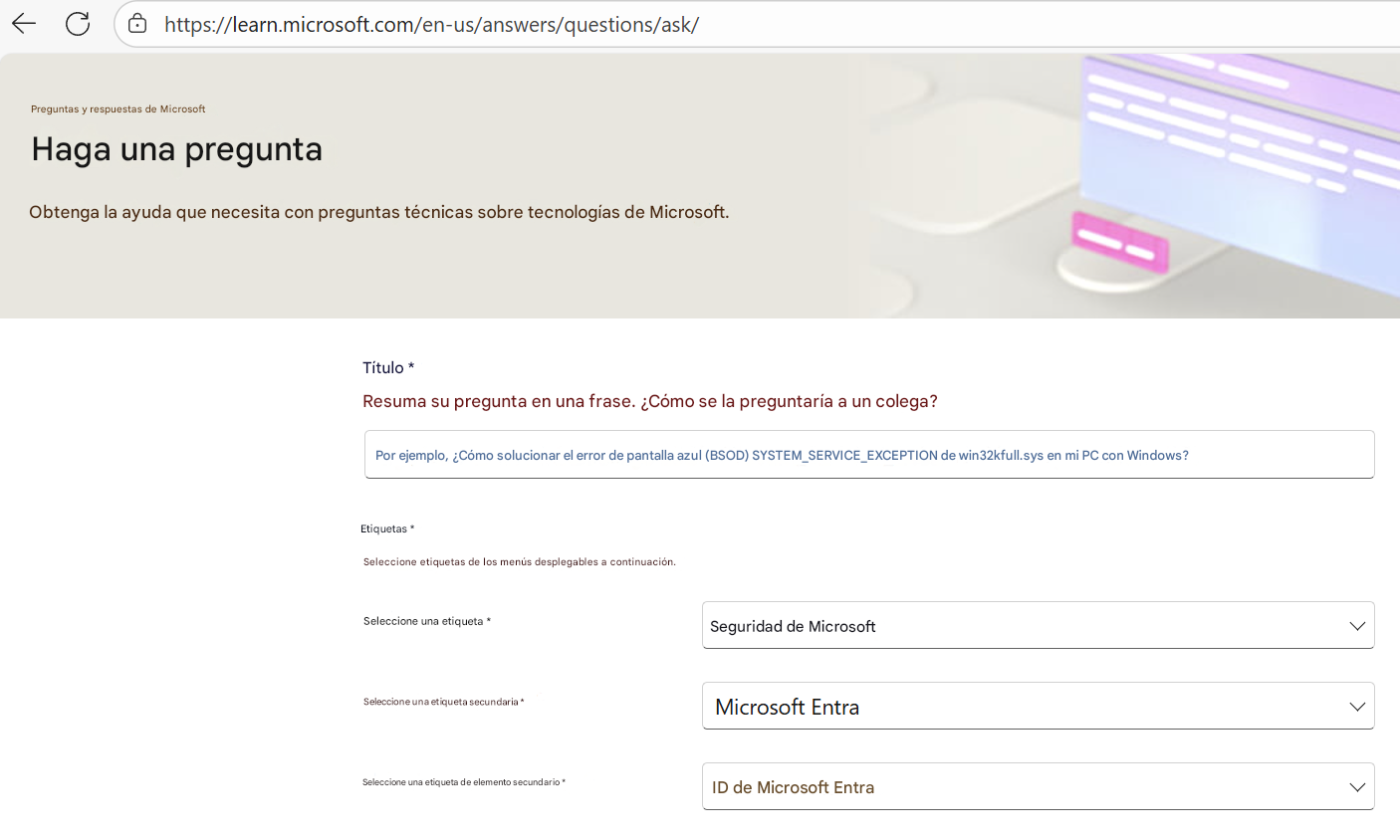
Task: Click the etiqueta de elemento secundario label
Action: 464,782
